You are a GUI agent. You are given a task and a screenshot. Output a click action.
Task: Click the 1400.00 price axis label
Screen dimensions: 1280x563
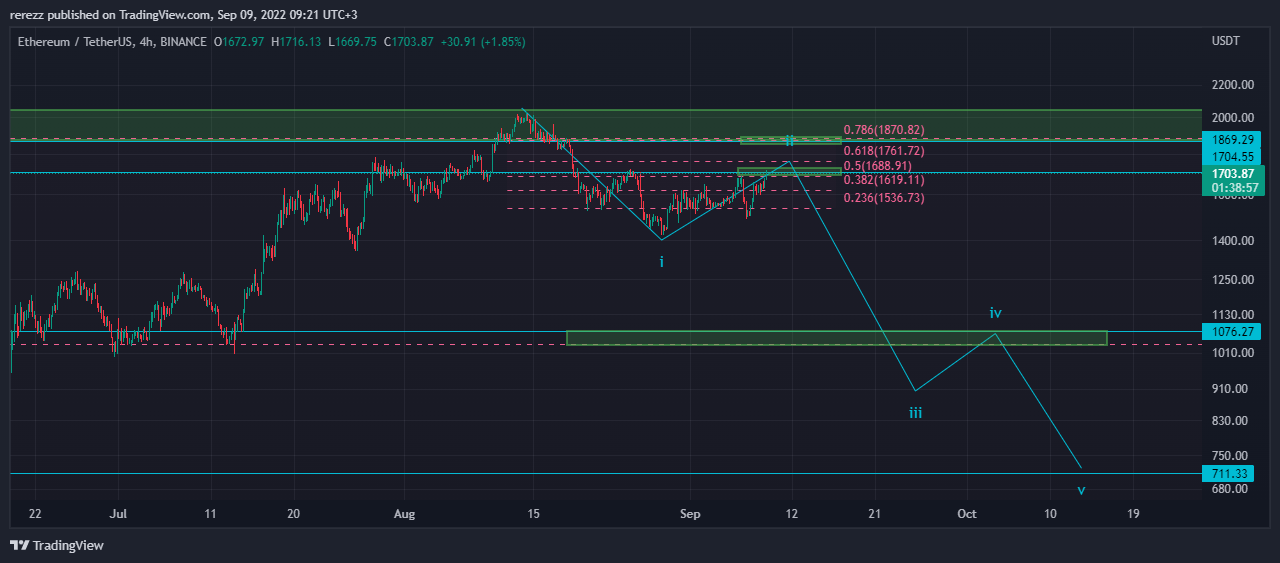coord(1233,241)
